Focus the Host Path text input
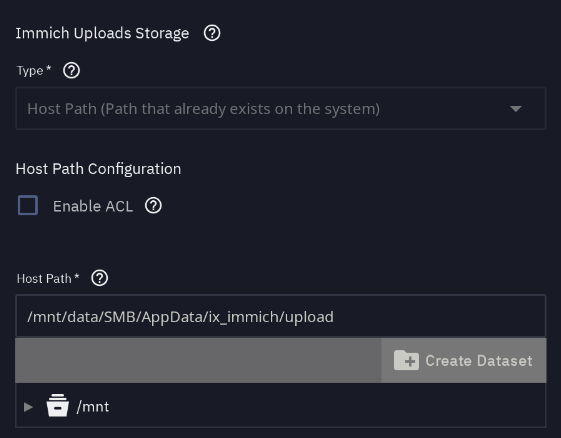561x438 pixels. [x=281, y=316]
